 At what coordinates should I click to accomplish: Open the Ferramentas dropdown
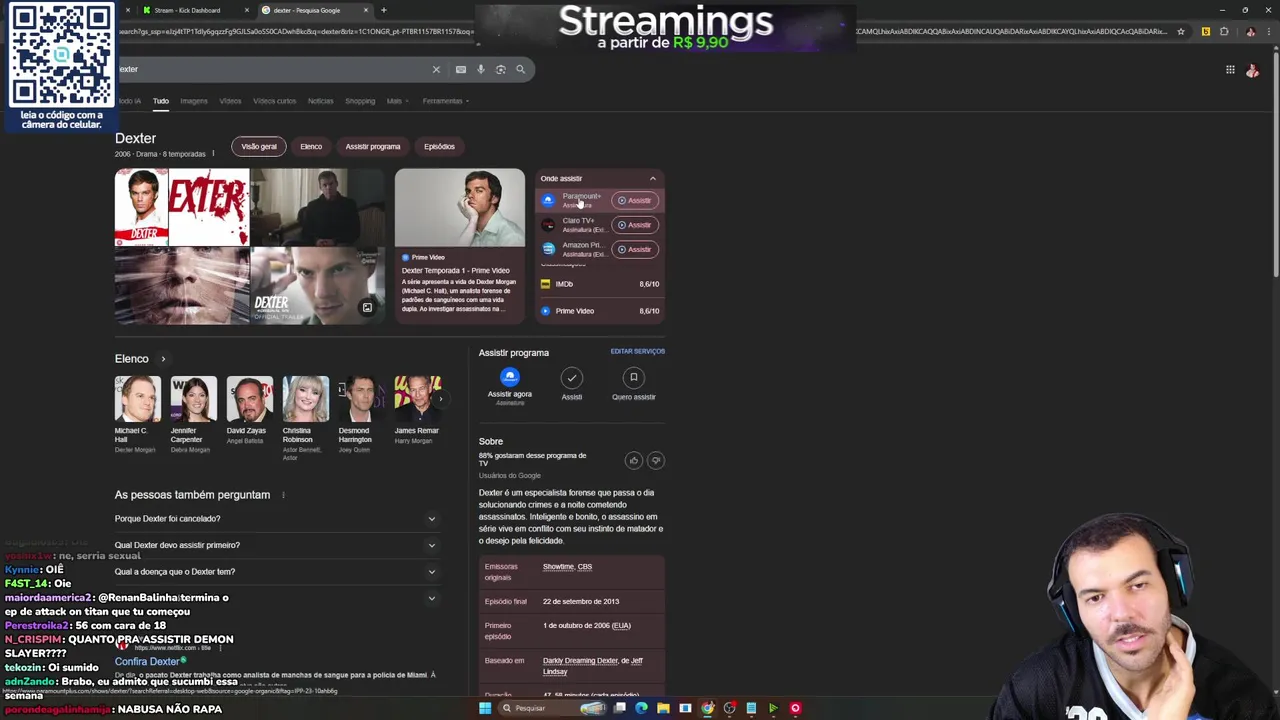445,101
